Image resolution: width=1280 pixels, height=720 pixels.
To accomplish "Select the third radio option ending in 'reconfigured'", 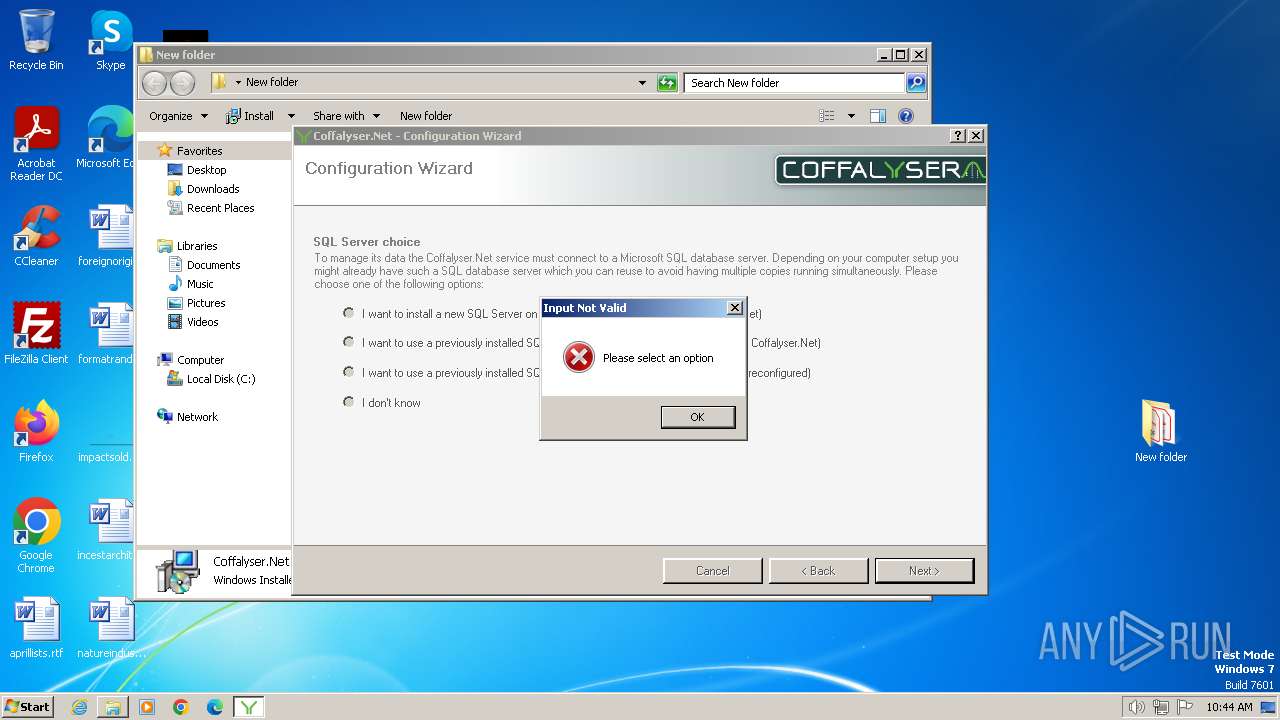I will (x=349, y=372).
